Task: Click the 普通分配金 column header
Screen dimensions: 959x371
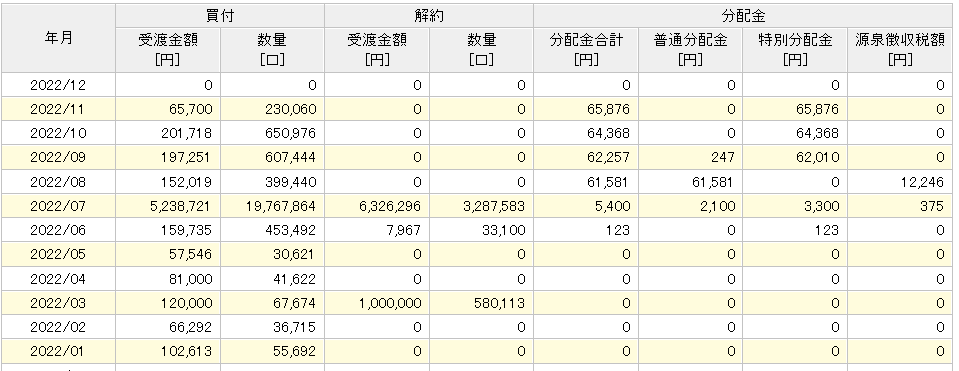Action: pos(691,50)
